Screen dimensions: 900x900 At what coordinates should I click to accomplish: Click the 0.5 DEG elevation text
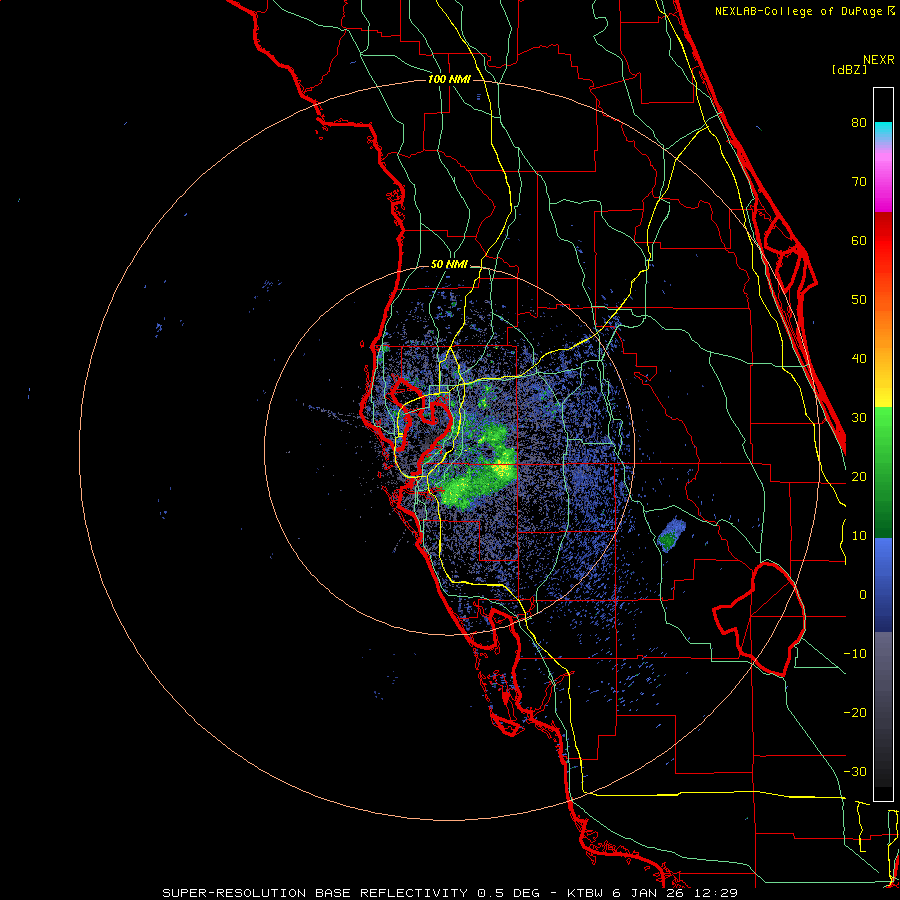point(509,893)
